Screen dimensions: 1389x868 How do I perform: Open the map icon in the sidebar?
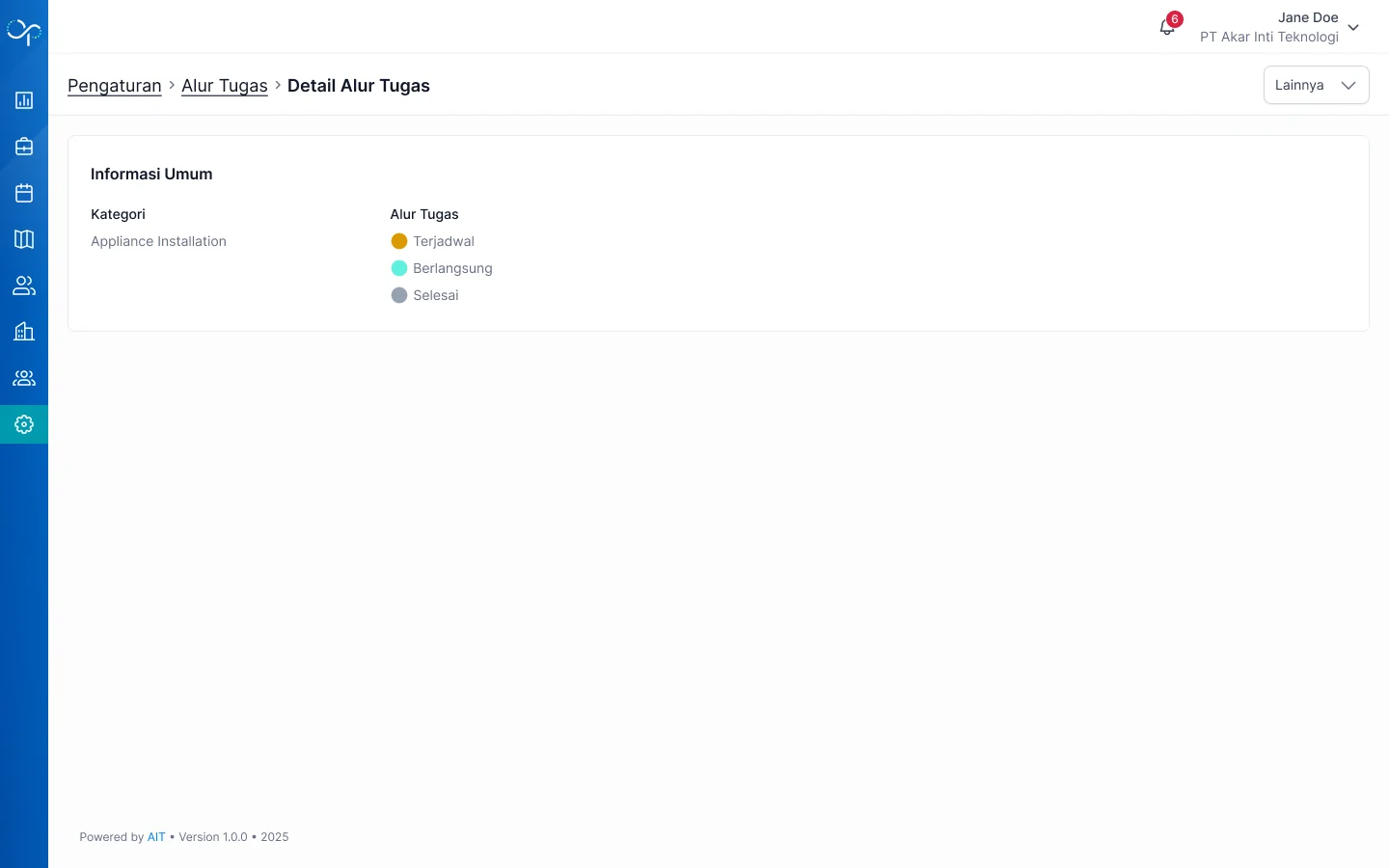[24, 239]
